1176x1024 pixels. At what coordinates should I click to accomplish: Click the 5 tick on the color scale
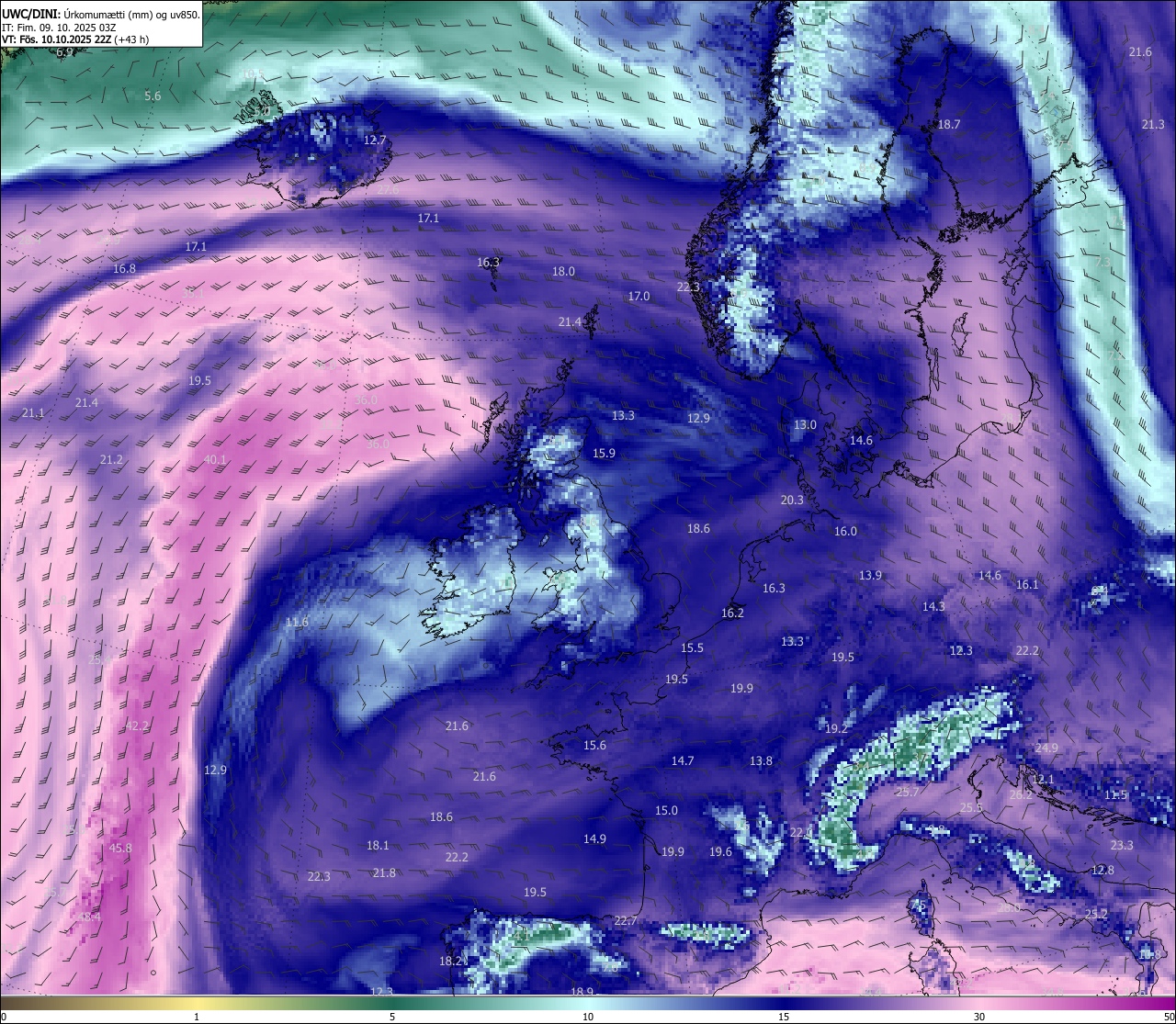pos(392,1017)
